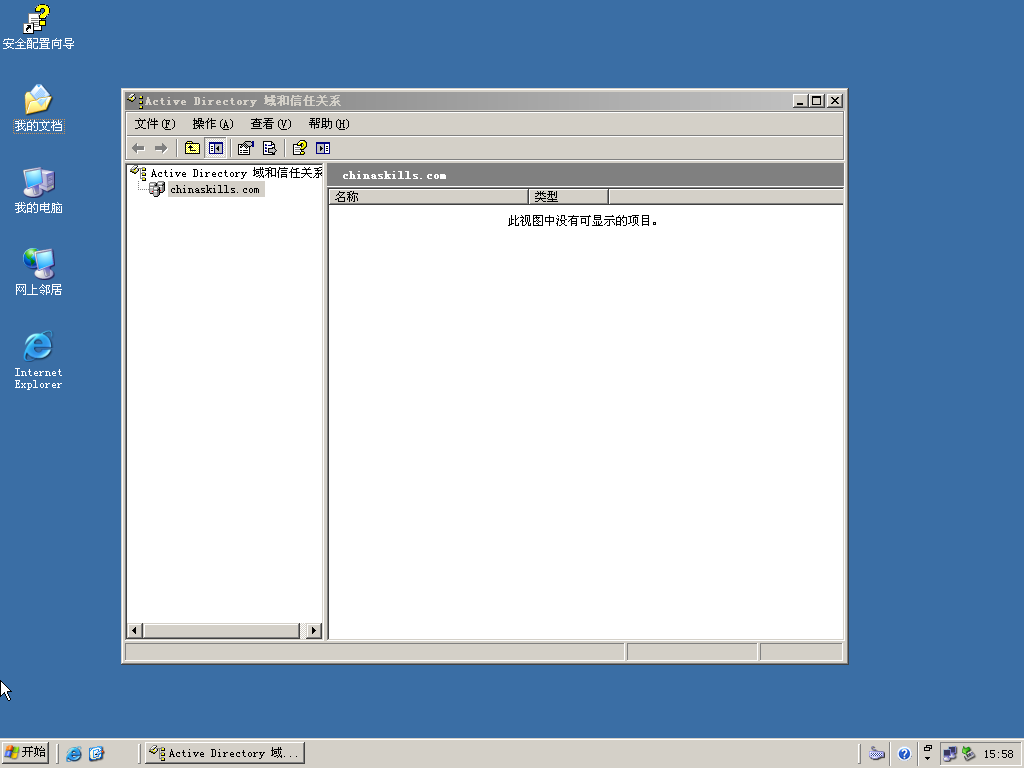Toggle the show/hide console tree icon
Screen dimensions: 1024x768
coord(216,148)
